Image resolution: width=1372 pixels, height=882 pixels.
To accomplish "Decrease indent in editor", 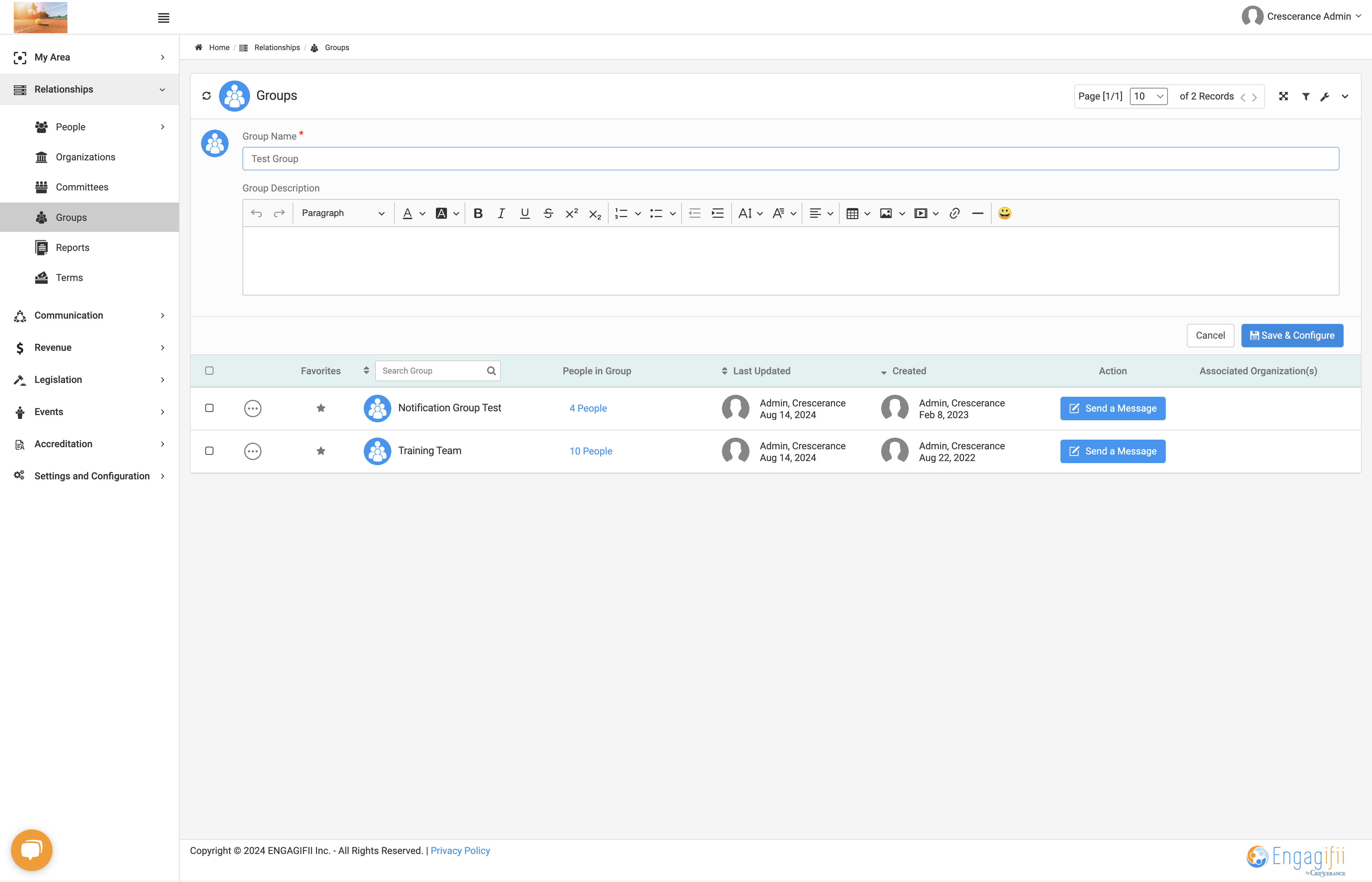I will tap(694, 213).
